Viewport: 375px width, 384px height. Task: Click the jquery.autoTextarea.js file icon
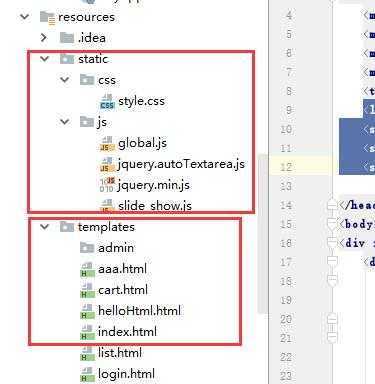coord(107,164)
